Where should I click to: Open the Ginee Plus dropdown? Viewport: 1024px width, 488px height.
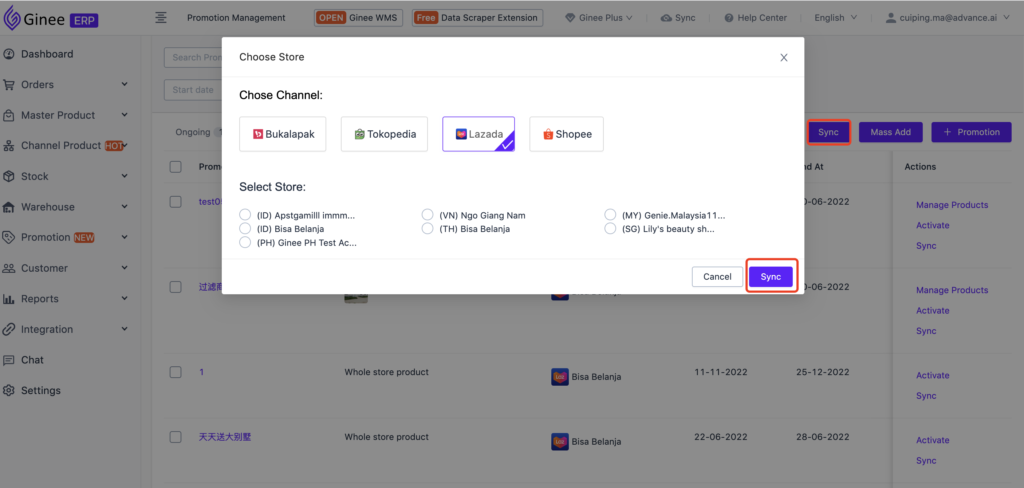(x=599, y=18)
